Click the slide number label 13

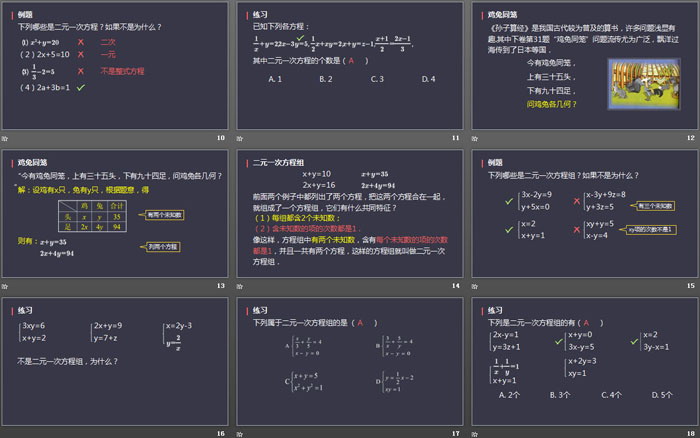221,286
